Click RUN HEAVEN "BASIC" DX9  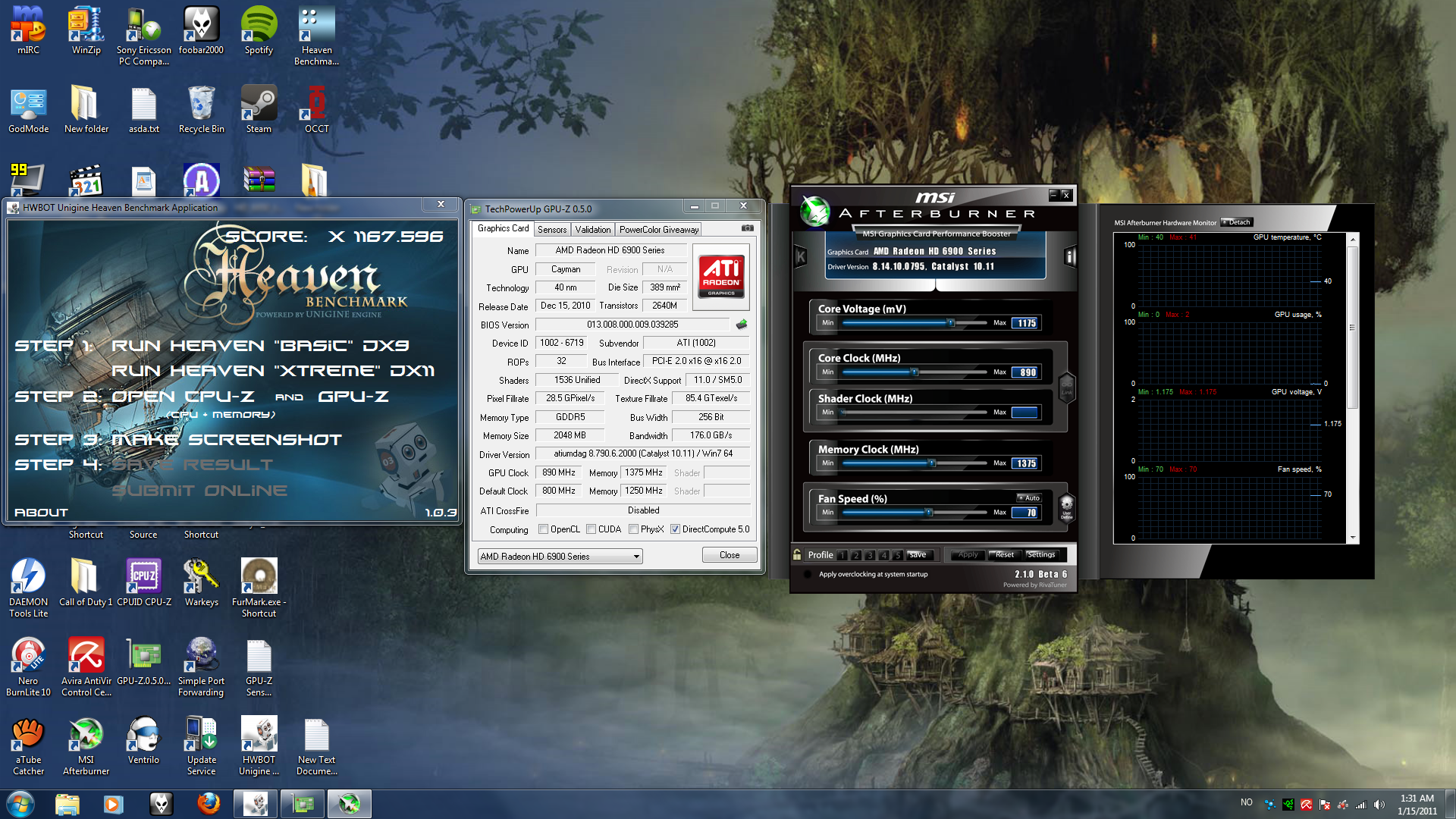[x=260, y=346]
